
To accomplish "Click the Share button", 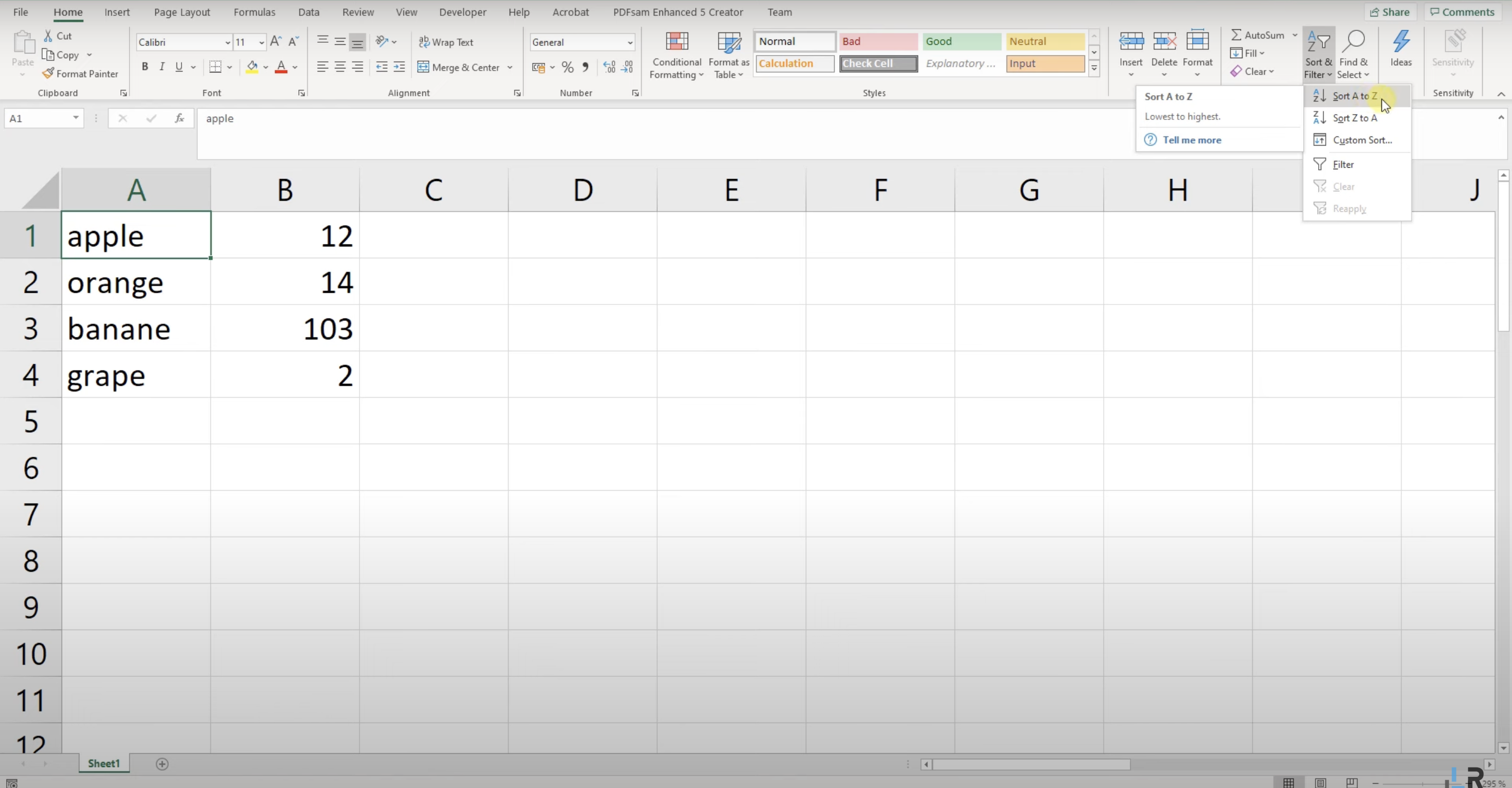I will (x=1389, y=12).
